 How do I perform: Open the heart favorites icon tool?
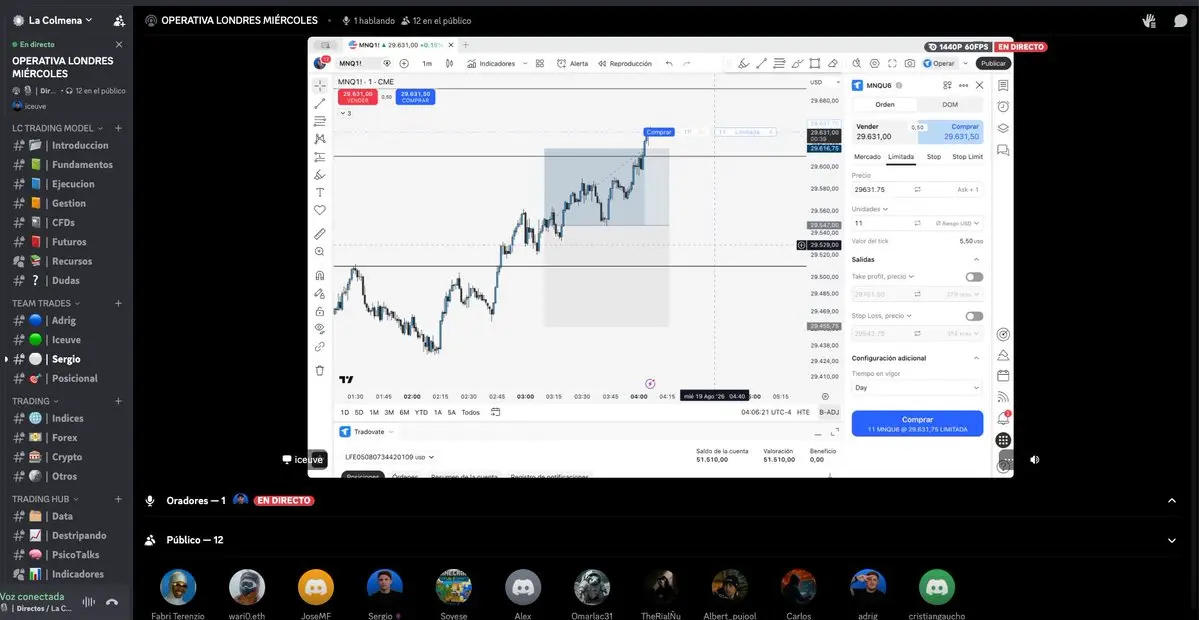[320, 209]
